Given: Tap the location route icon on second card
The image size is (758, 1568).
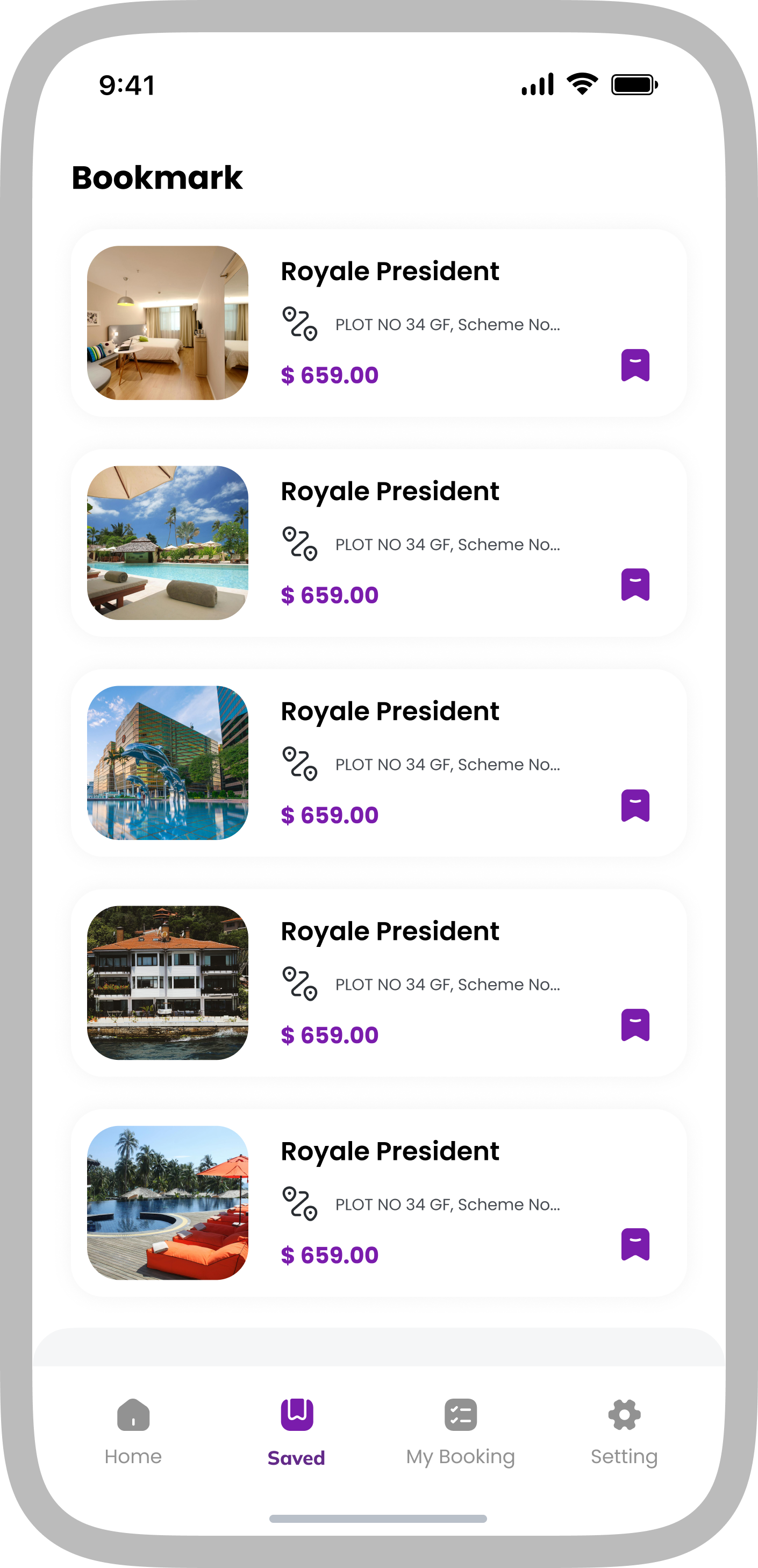Looking at the screenshot, I should pos(300,544).
